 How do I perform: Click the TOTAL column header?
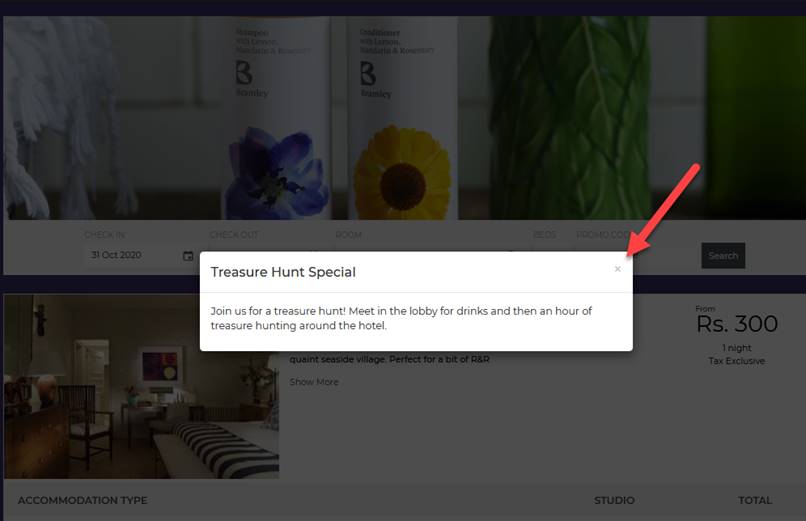(755, 500)
